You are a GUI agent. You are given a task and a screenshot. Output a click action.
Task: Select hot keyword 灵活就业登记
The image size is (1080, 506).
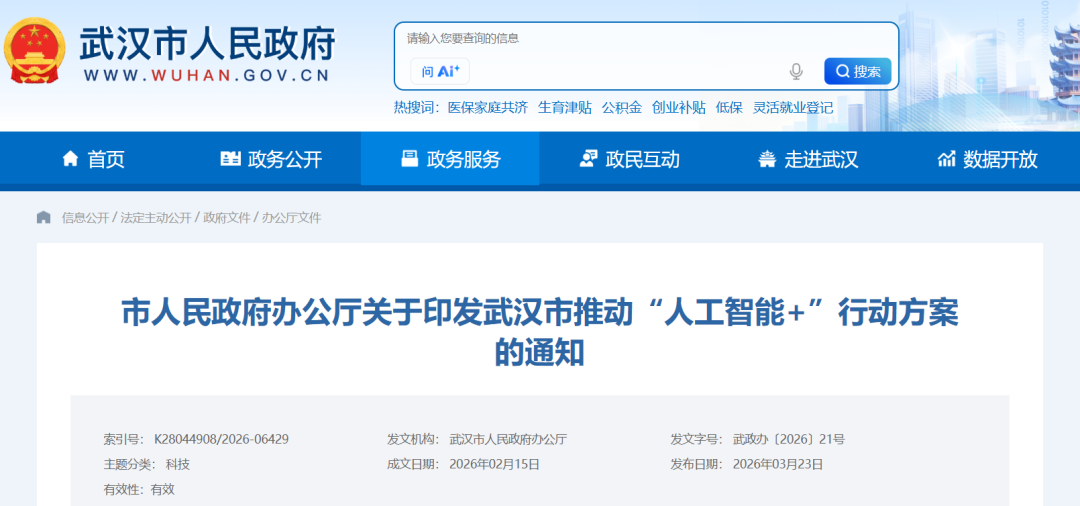click(793, 108)
